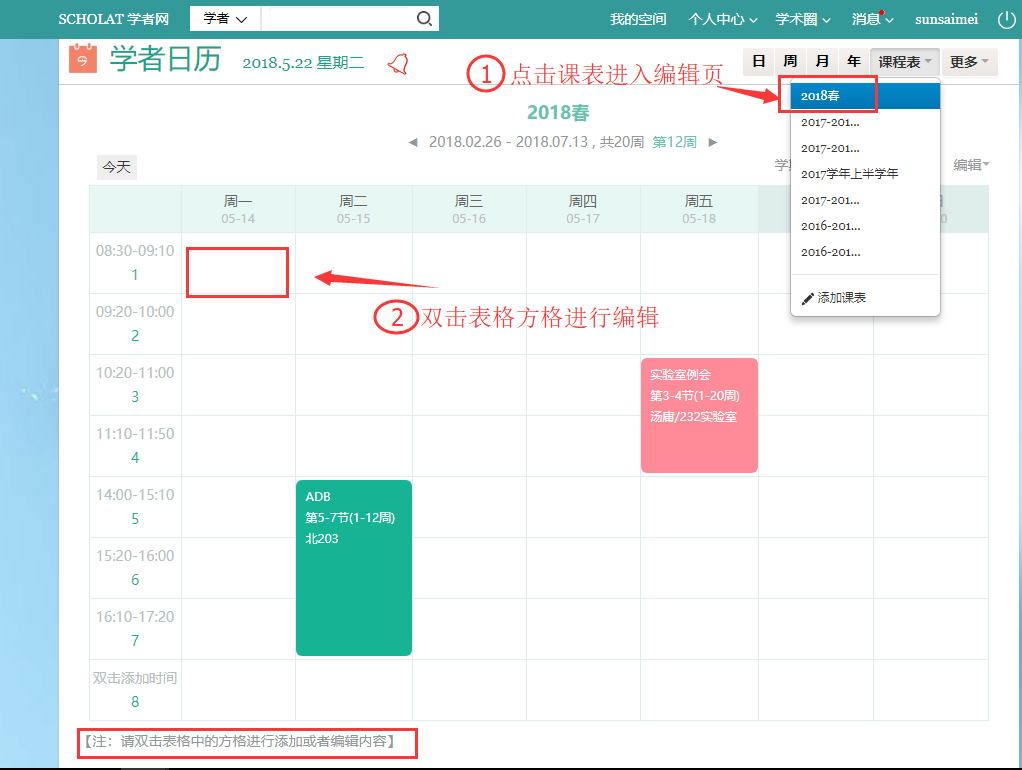Go to next week with right arrow
The width and height of the screenshot is (1022, 770).
[x=713, y=142]
